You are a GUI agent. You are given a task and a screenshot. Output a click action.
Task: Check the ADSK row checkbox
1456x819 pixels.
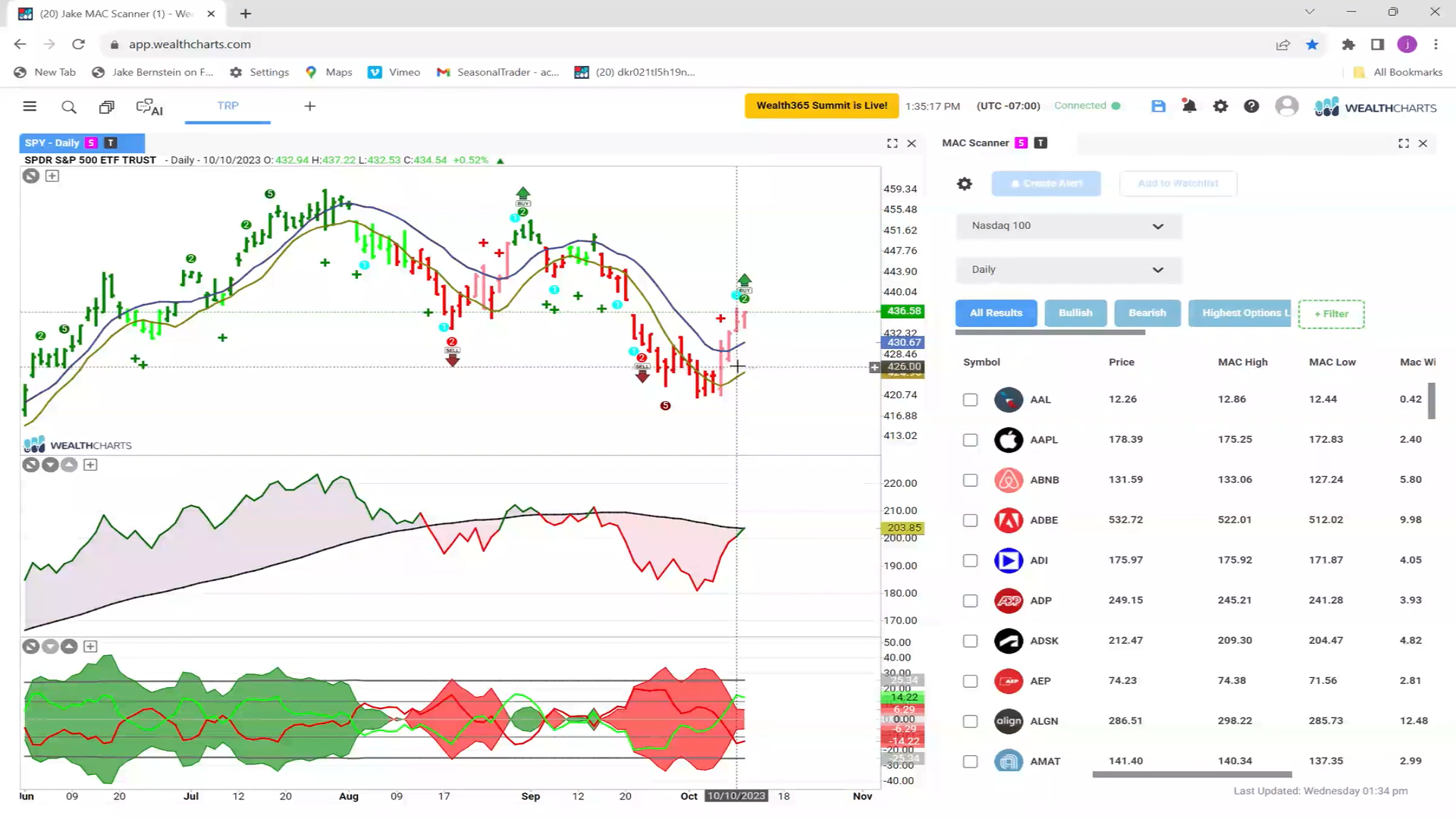pos(970,641)
